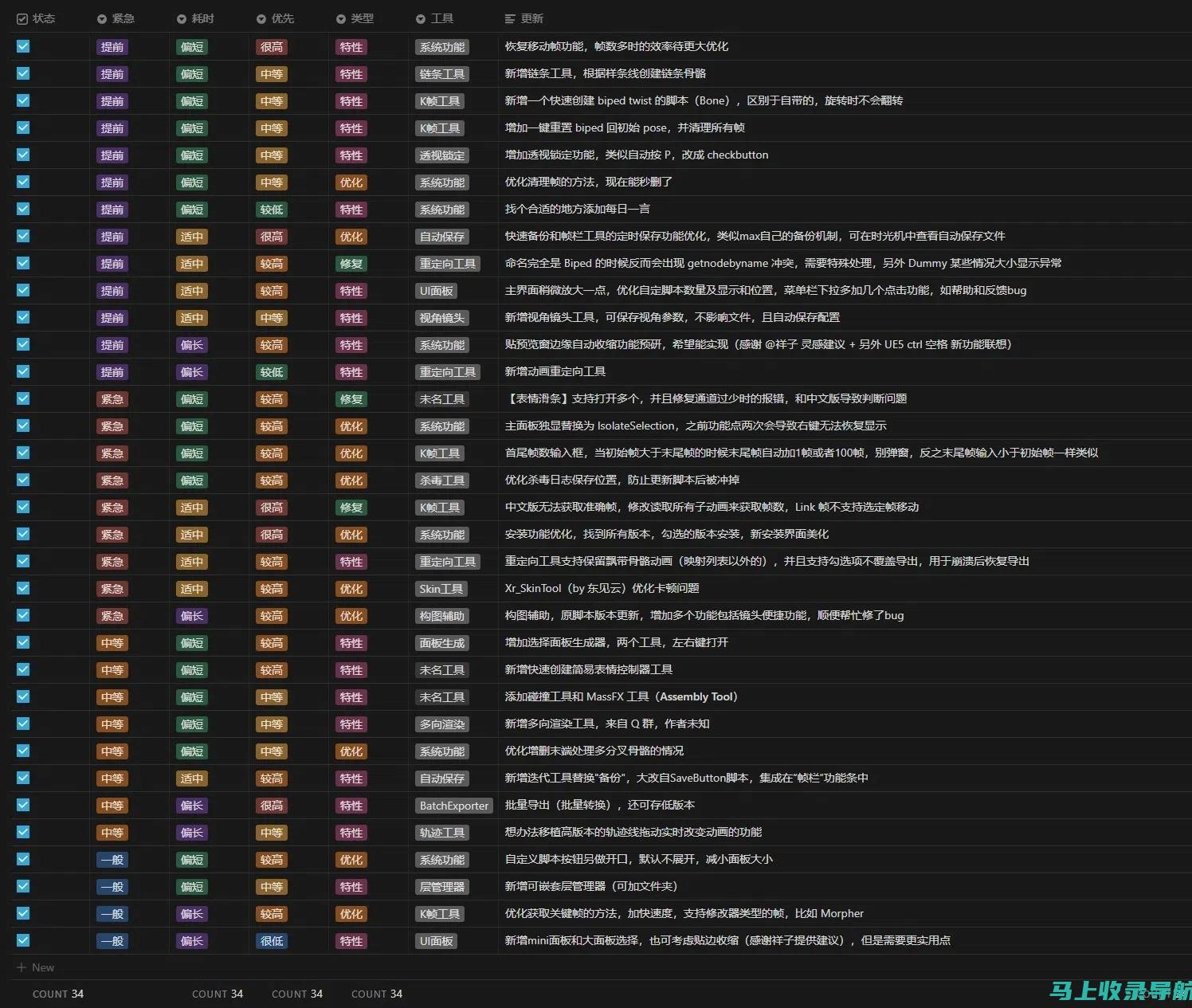Uncheck the row for 新增链条工具
Viewport: 1192px width, 1008px height.
point(23,73)
